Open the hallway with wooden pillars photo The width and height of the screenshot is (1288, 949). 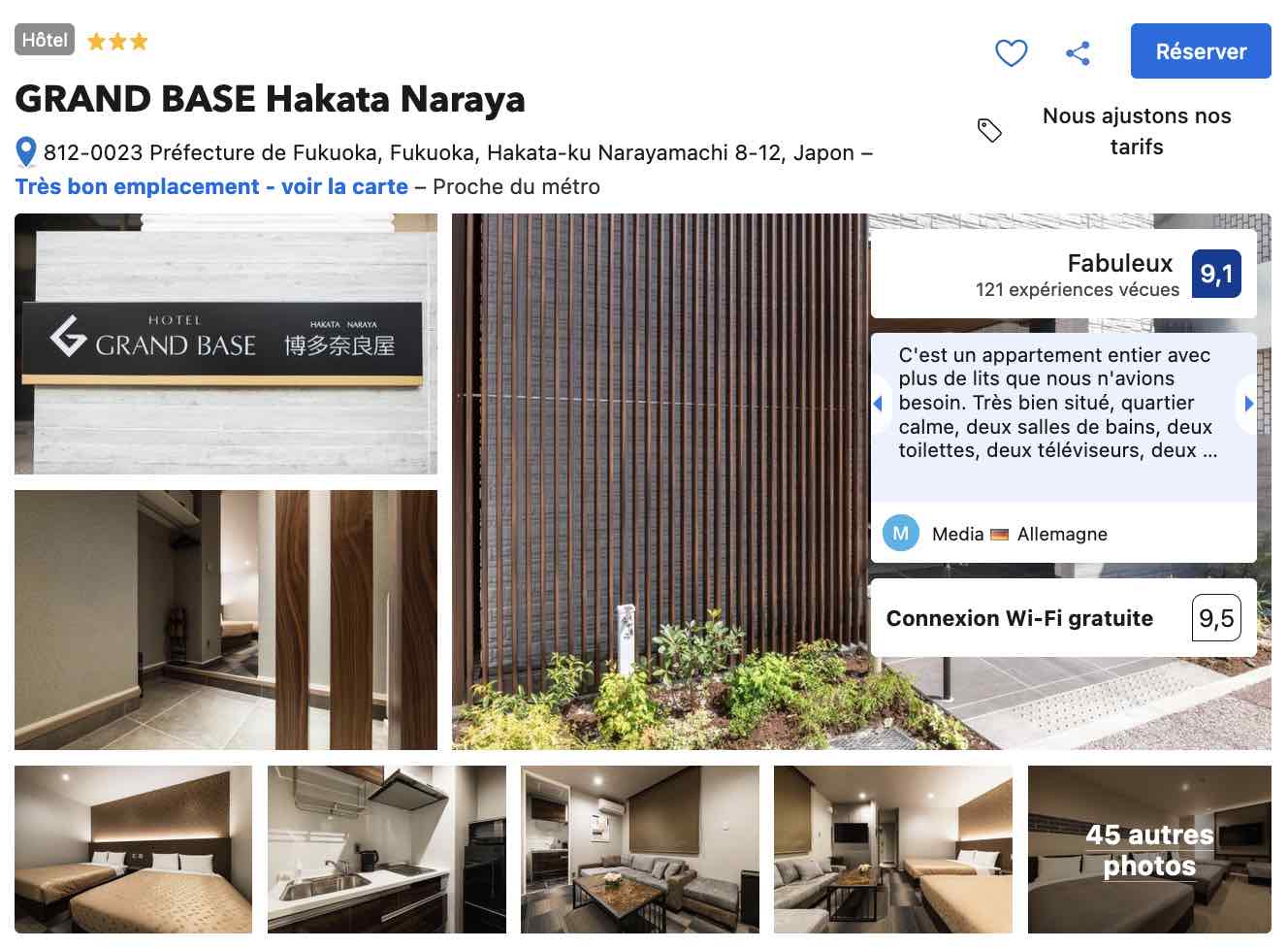[226, 619]
